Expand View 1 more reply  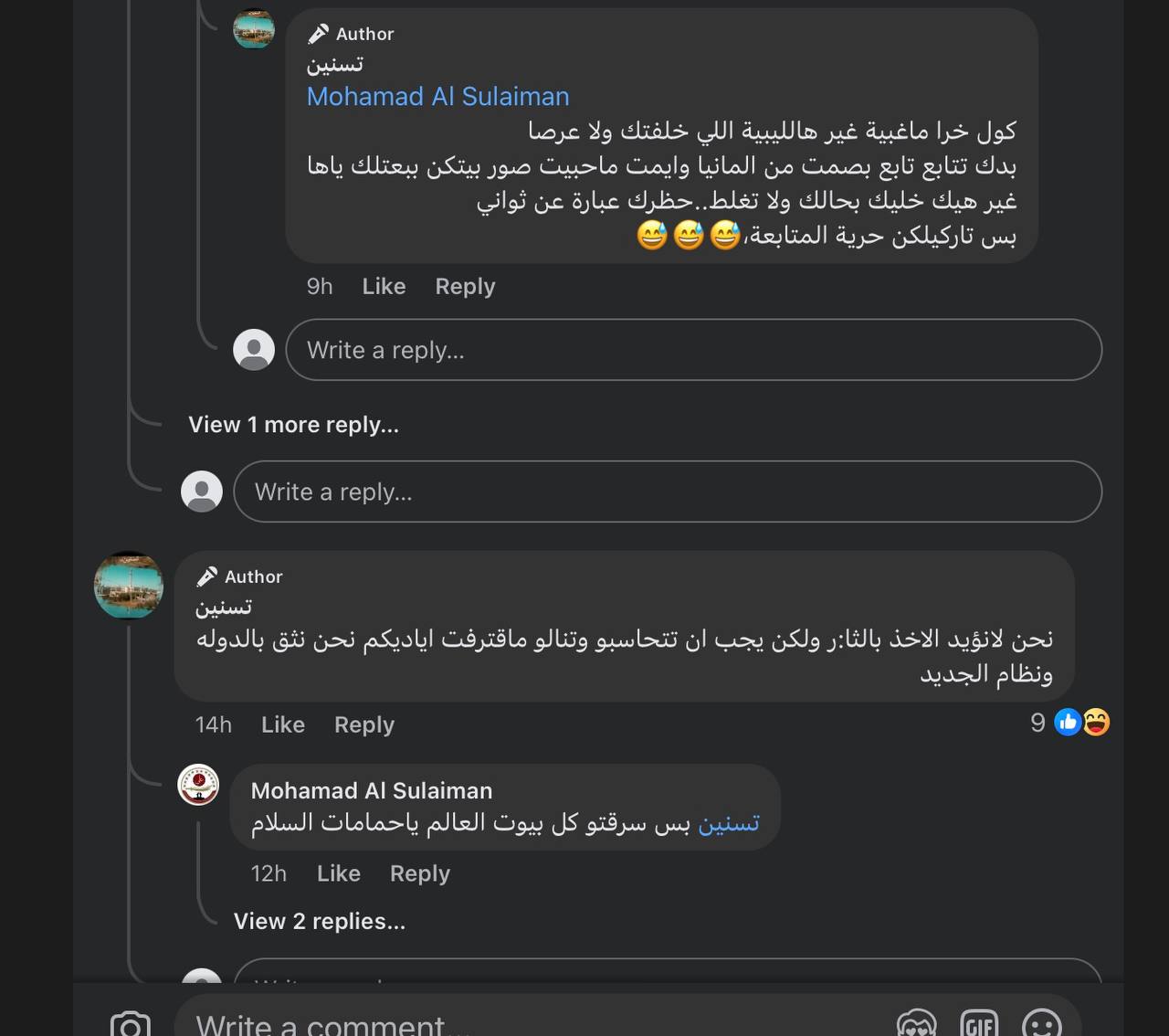click(x=293, y=425)
